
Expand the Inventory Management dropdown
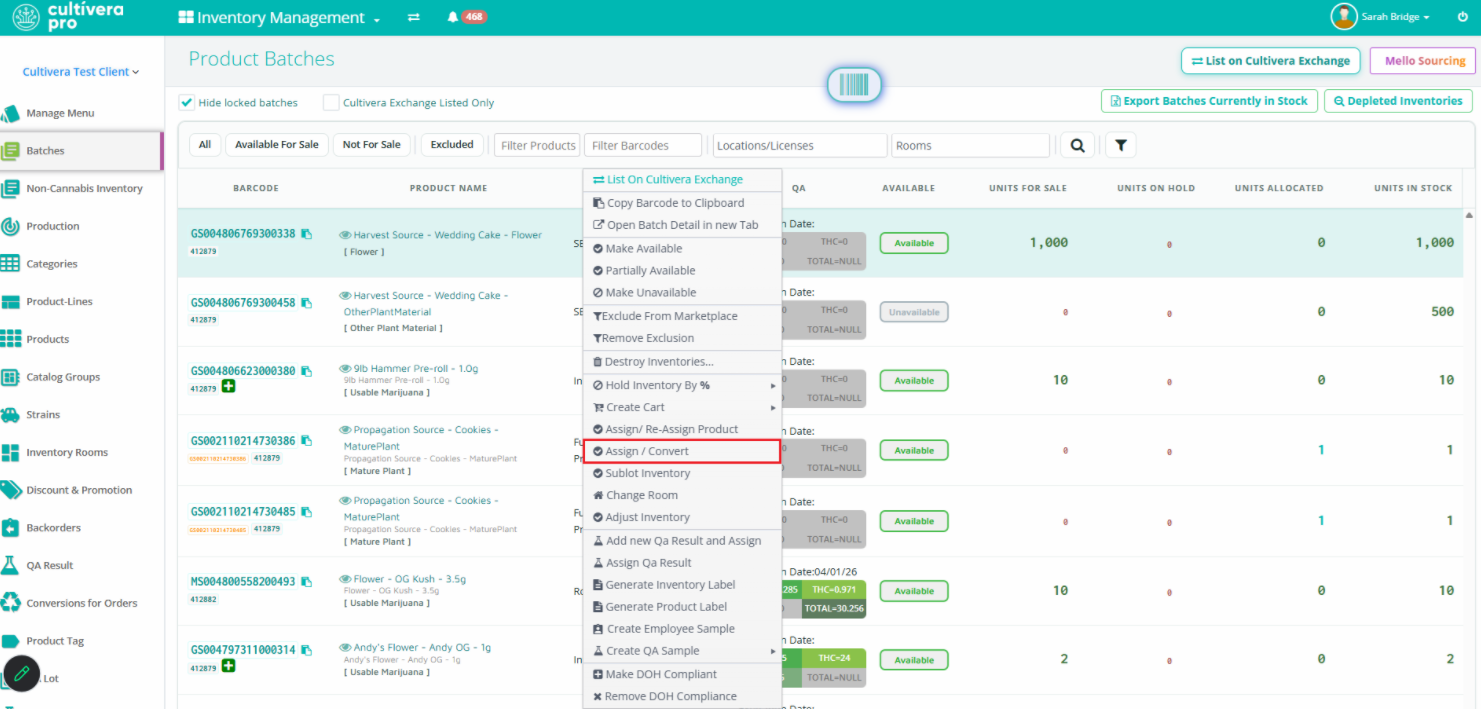[x=279, y=18]
